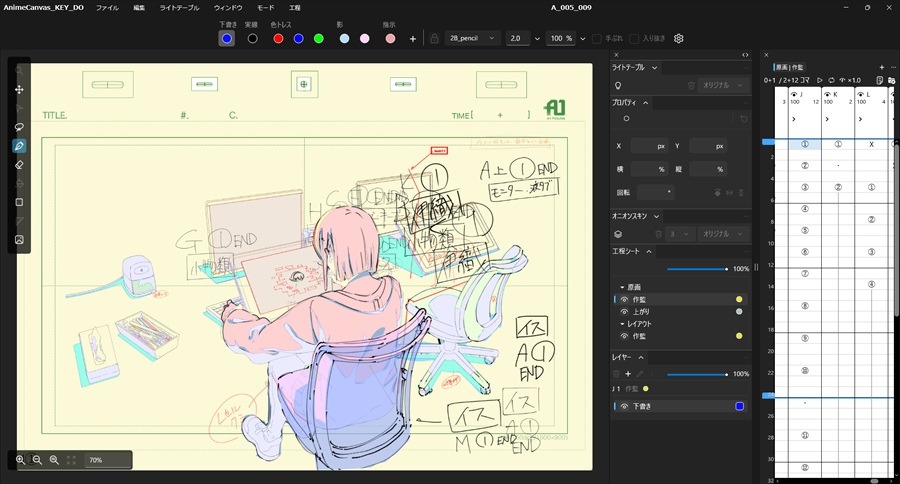The width and height of the screenshot is (900, 484).
Task: Open brush settings gear icon
Action: [x=678, y=38]
